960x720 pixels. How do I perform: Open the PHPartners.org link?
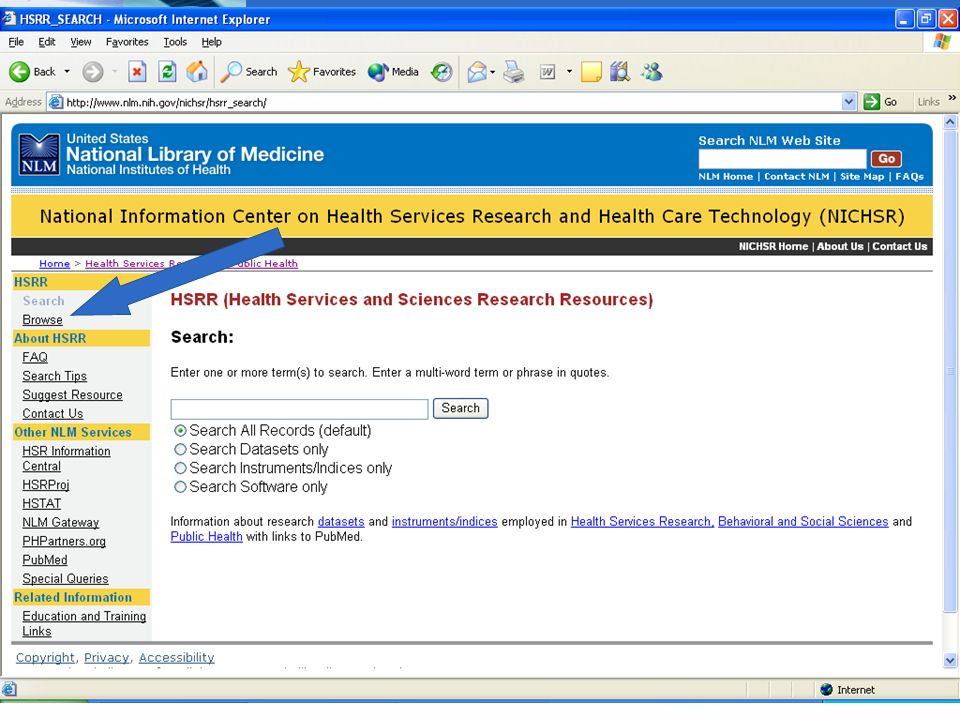(x=64, y=541)
